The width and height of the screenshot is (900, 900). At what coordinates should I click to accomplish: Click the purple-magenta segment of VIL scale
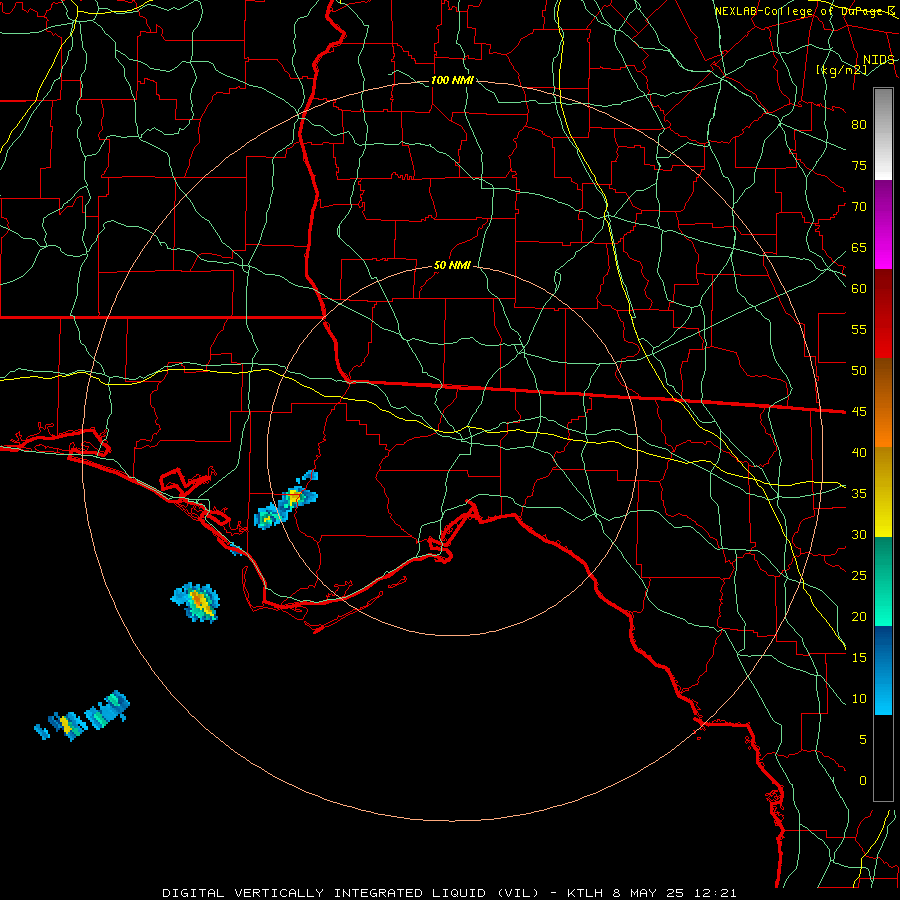883,224
